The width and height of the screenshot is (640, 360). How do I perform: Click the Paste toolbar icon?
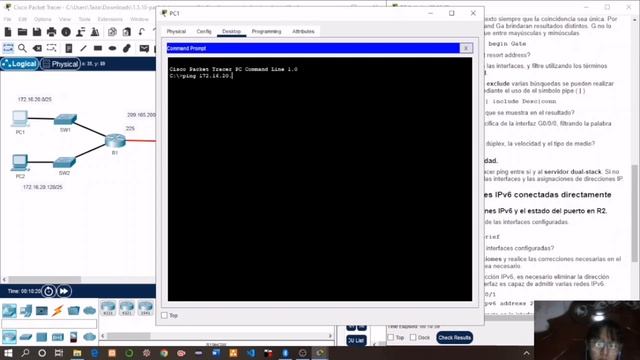click(x=127, y=32)
